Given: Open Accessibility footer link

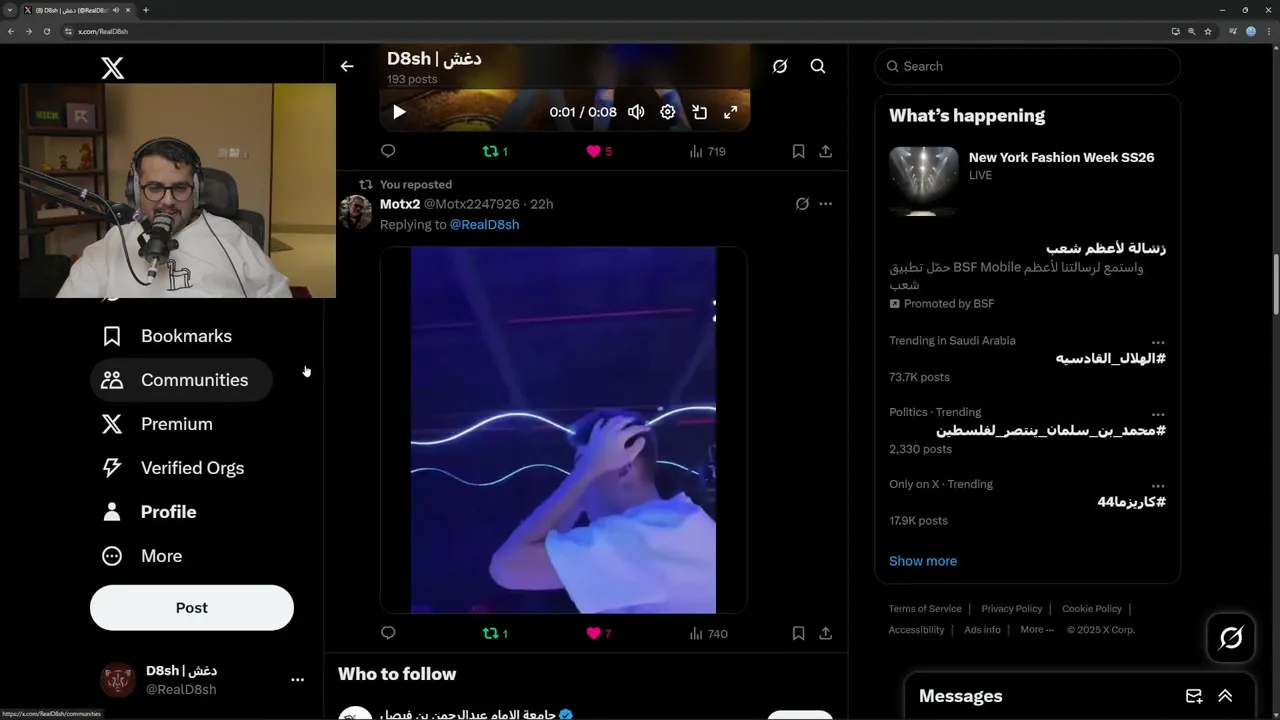Looking at the screenshot, I should pyautogui.click(x=916, y=630).
